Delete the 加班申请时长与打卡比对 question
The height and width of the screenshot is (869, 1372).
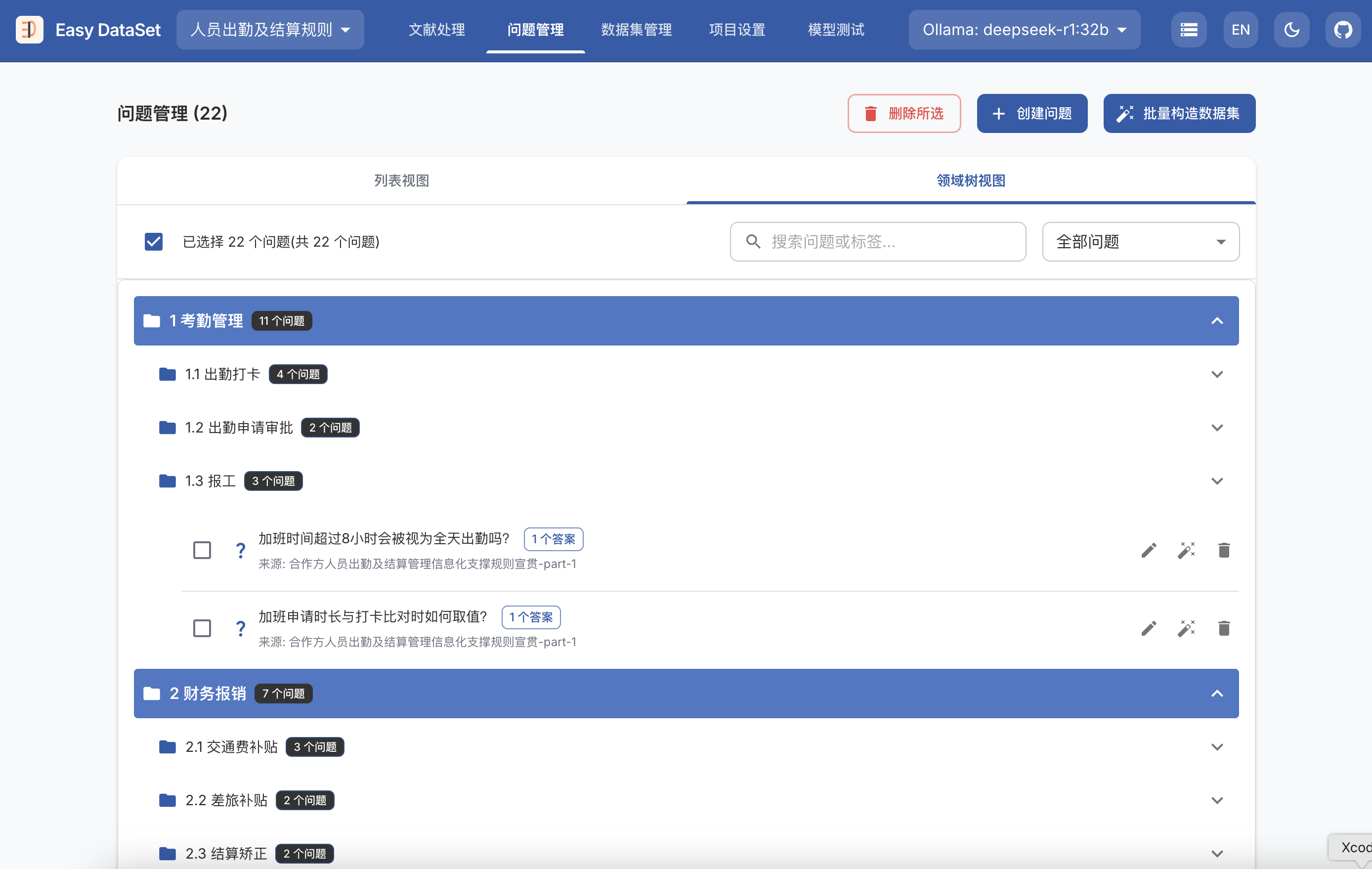point(1223,628)
